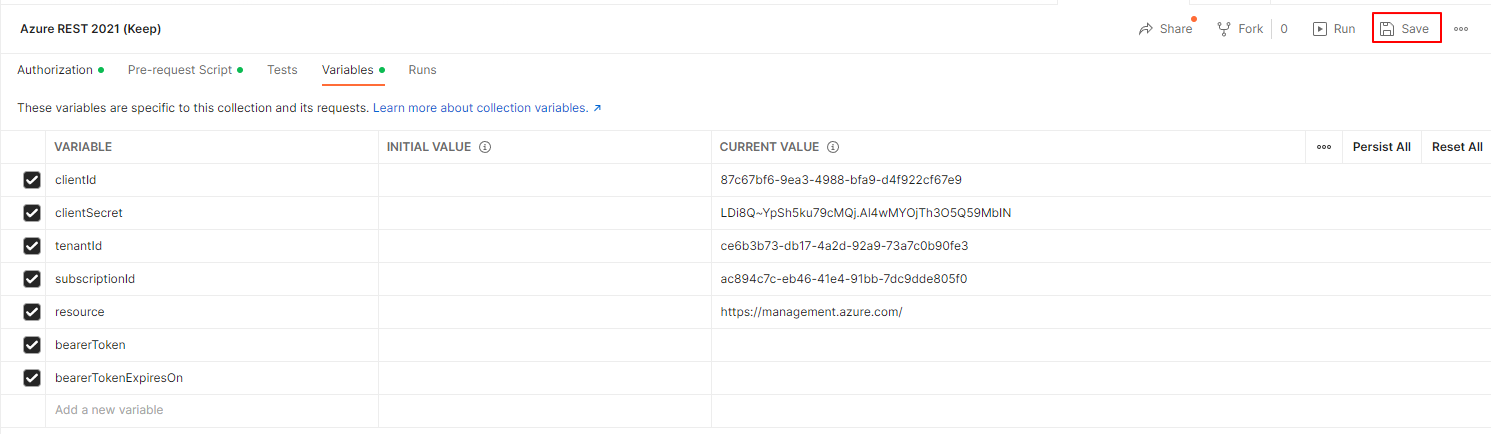
Task: Open Learn more about collection variables link
Action: pyautogui.click(x=487, y=107)
